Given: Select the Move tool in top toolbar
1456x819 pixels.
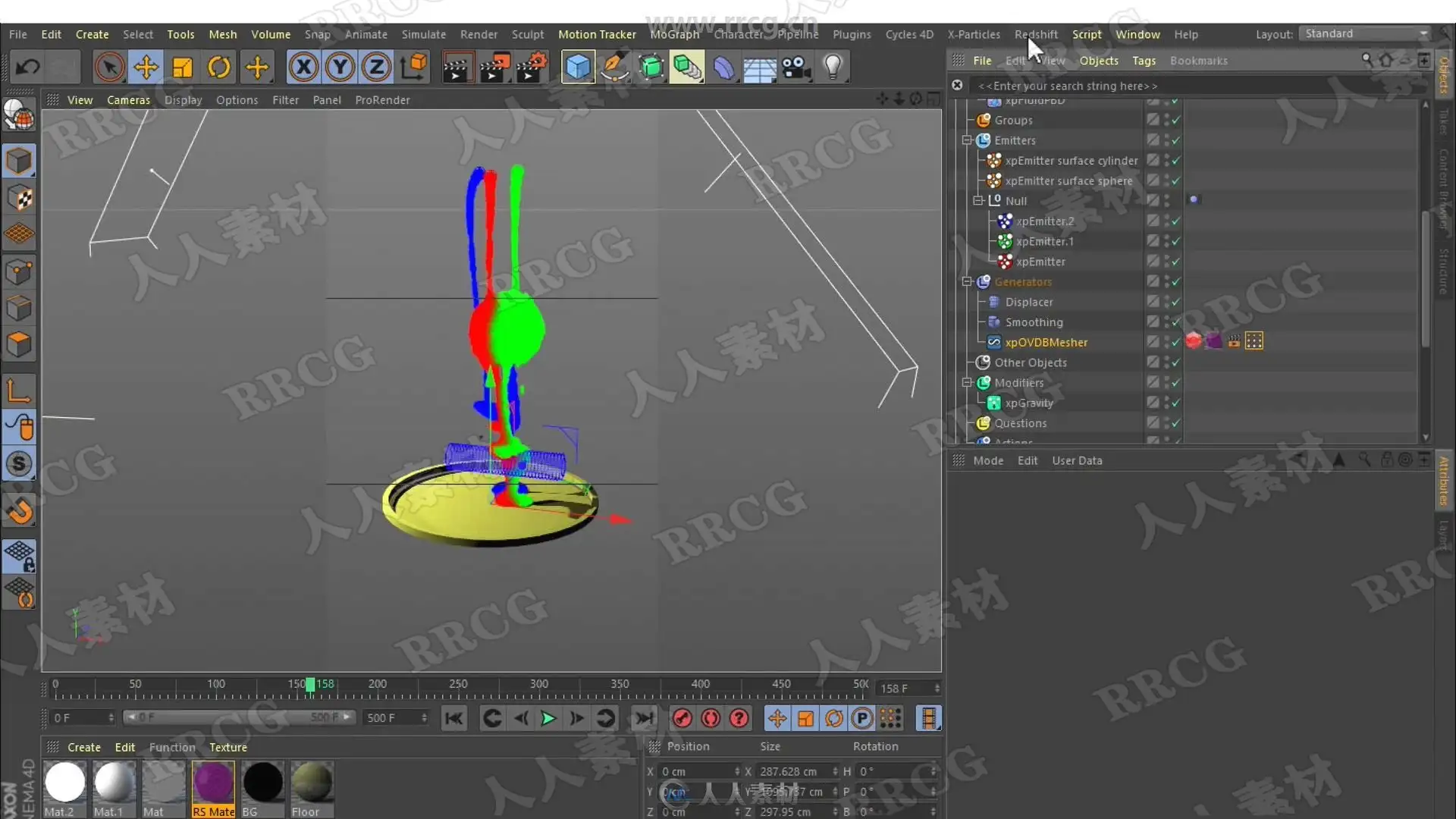Looking at the screenshot, I should (x=146, y=67).
